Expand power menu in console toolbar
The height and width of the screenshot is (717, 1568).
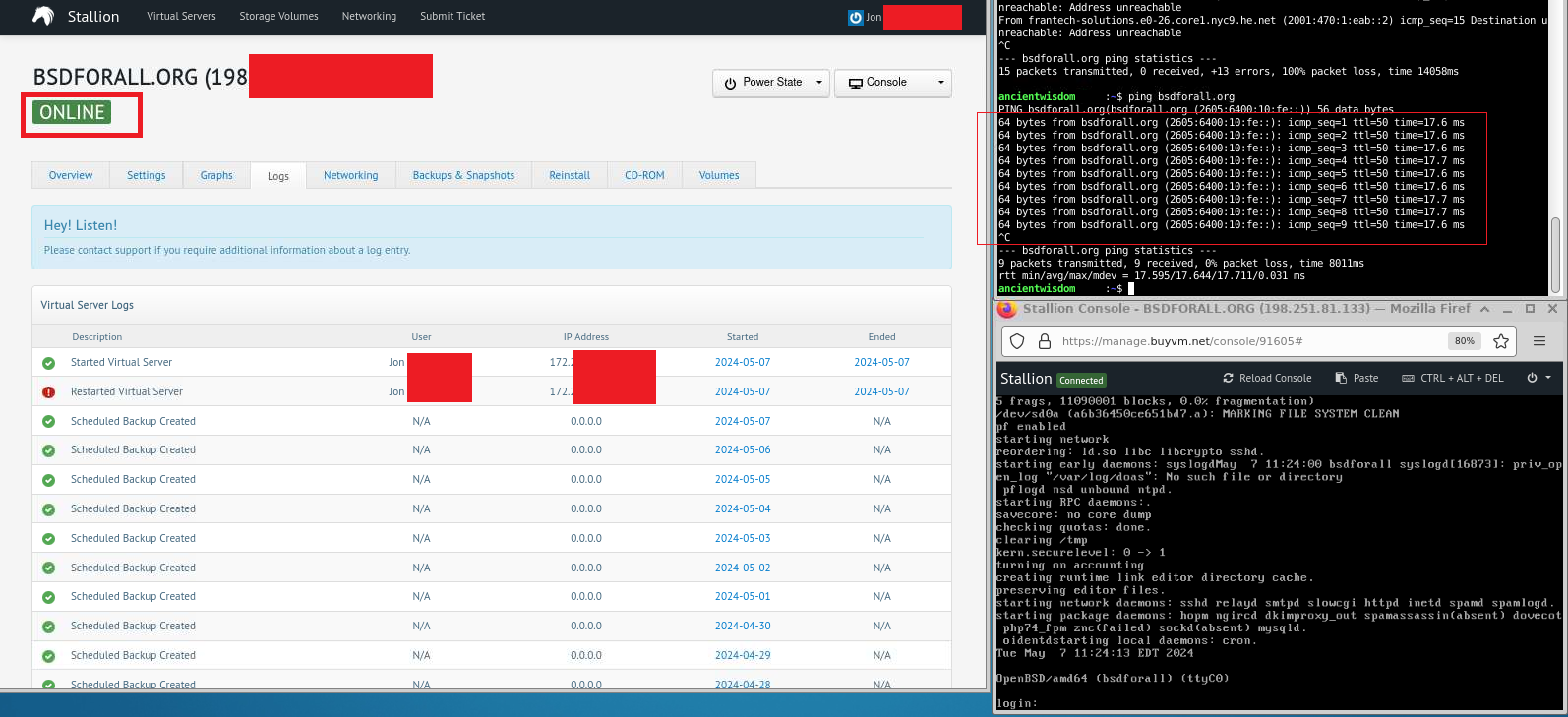coord(1538,379)
